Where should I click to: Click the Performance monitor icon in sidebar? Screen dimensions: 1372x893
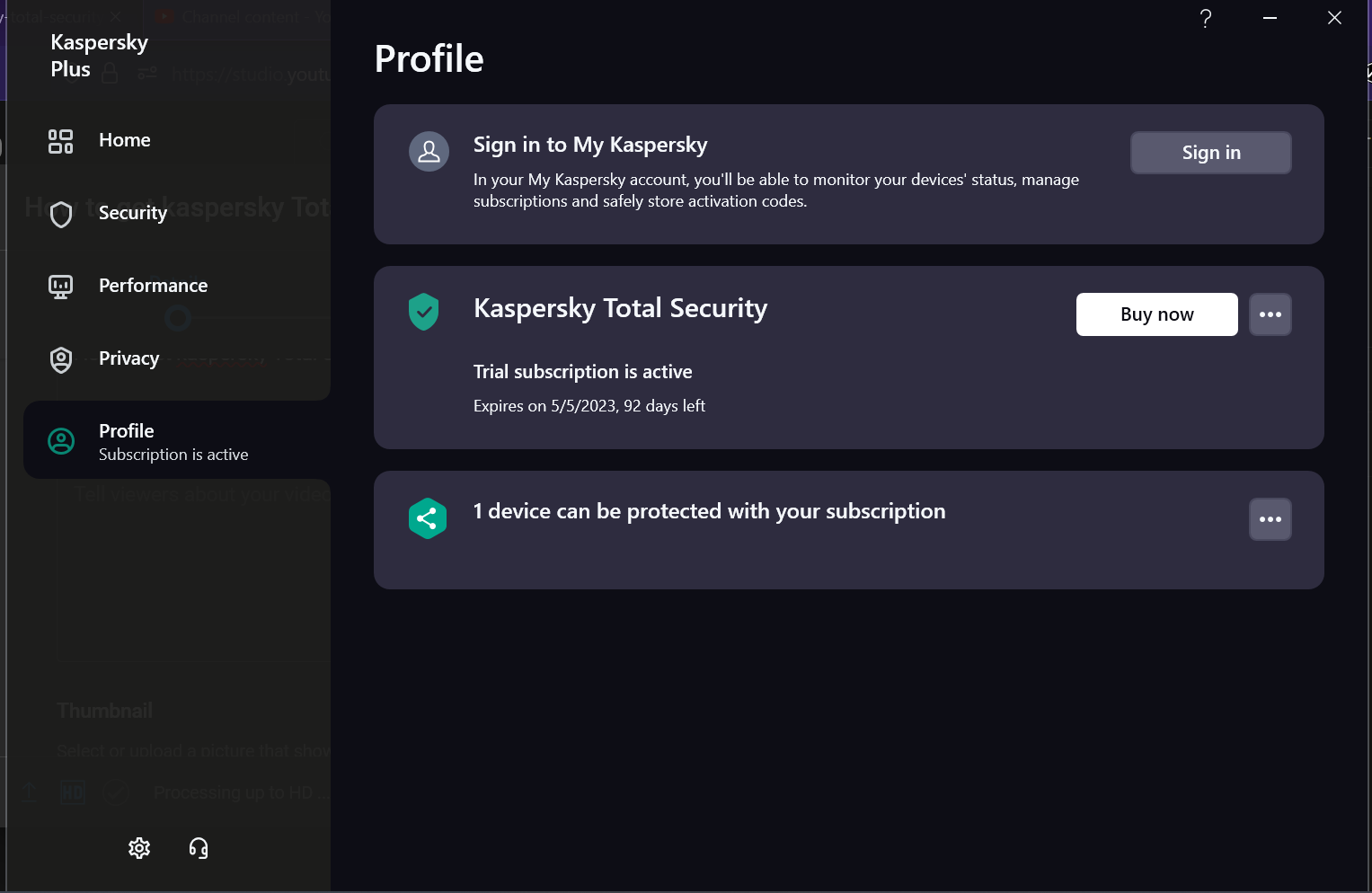coord(60,287)
